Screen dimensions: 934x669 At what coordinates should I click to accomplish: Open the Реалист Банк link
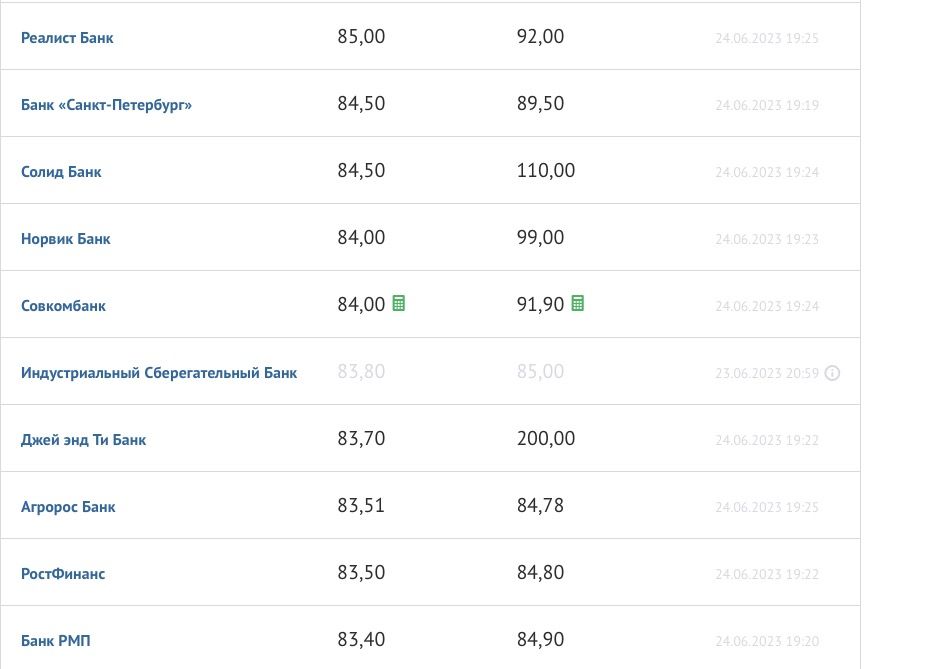pyautogui.click(x=67, y=38)
